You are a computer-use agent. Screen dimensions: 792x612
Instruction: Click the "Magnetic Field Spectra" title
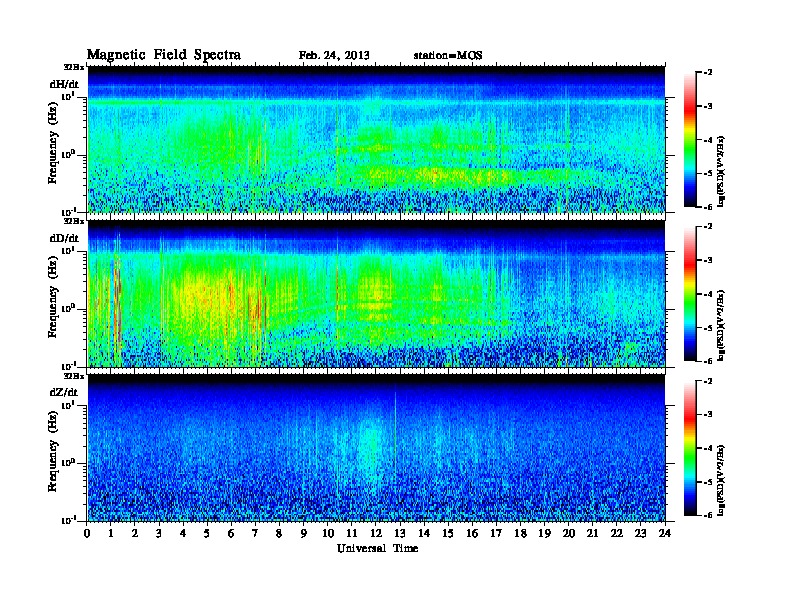(x=164, y=55)
